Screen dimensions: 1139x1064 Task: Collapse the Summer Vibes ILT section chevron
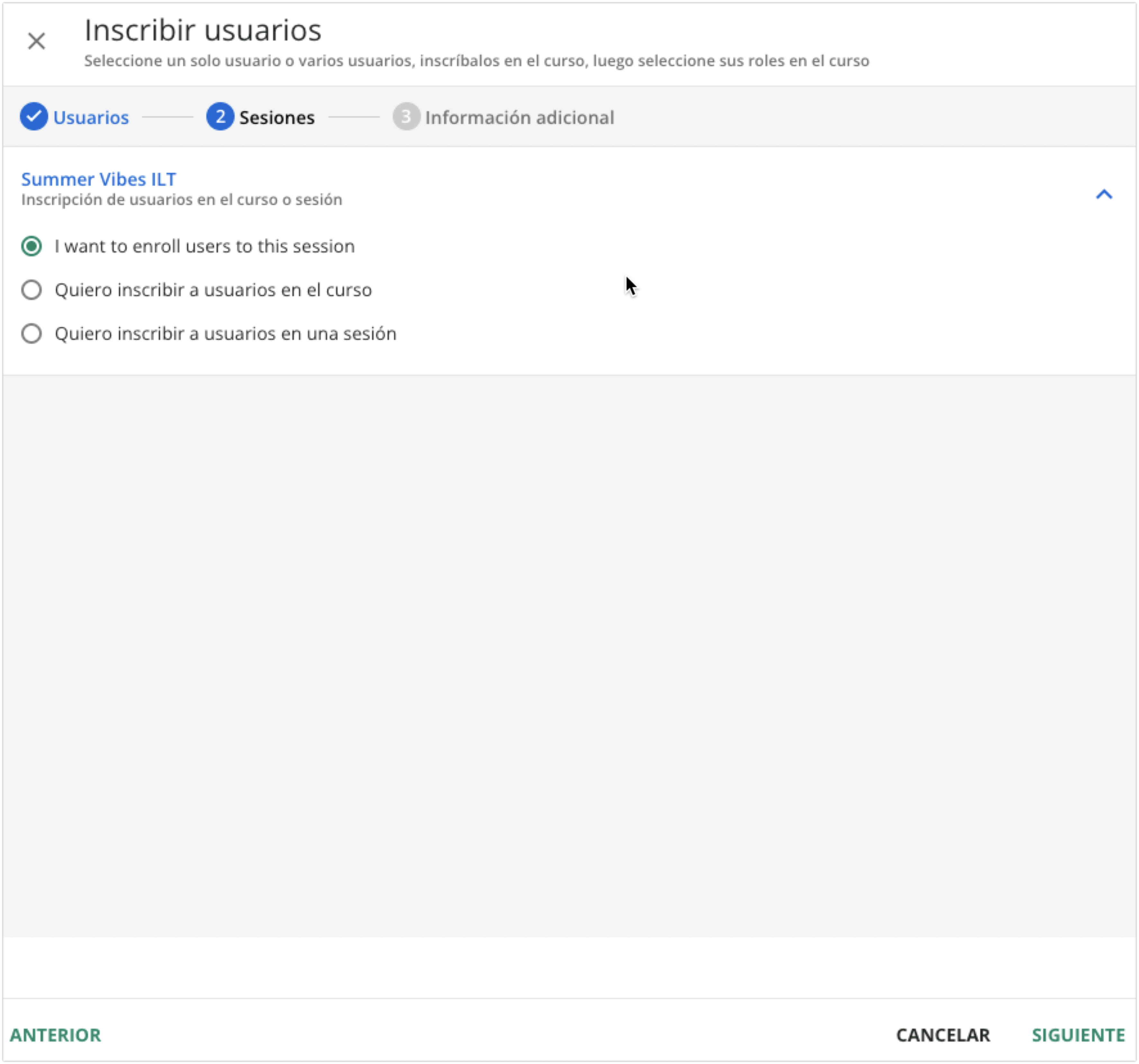[x=1103, y=195]
